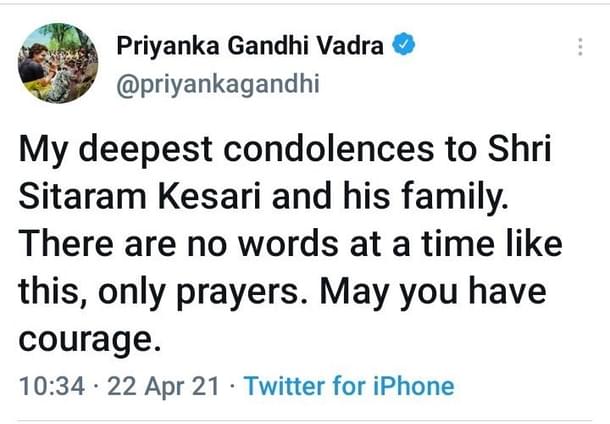
Task: Tap the Twitter for iPhone source link
Action: 349,386
